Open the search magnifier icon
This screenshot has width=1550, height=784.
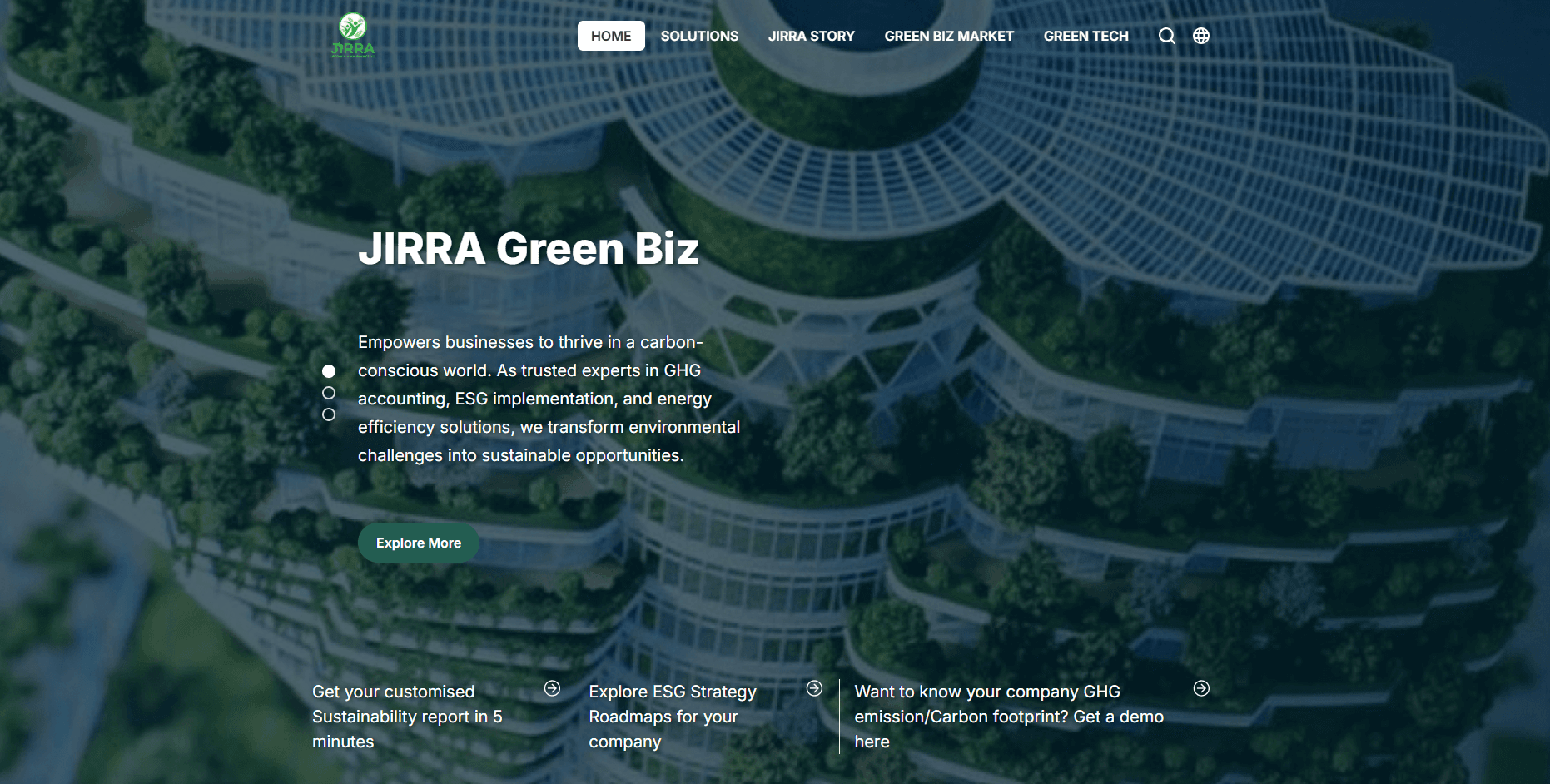pos(1167,36)
